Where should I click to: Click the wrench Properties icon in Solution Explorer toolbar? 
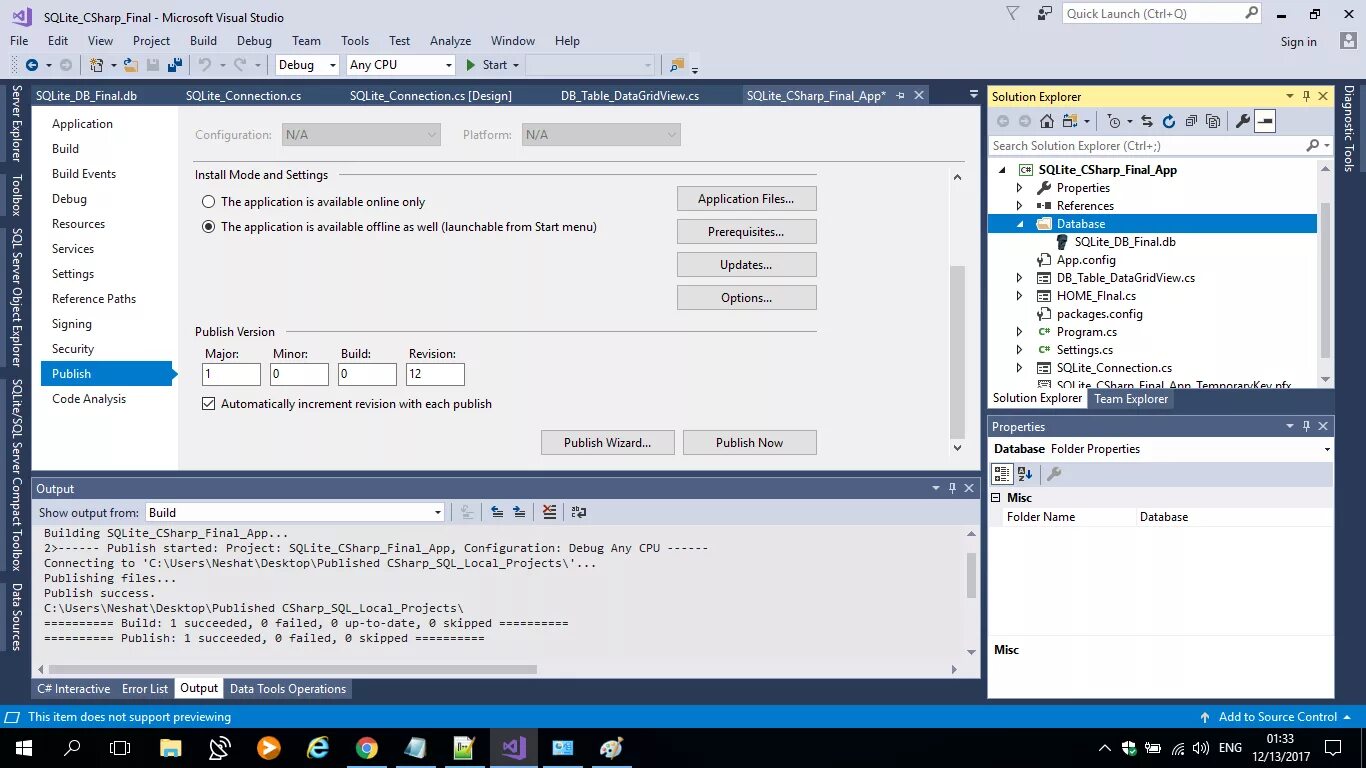[1243, 121]
